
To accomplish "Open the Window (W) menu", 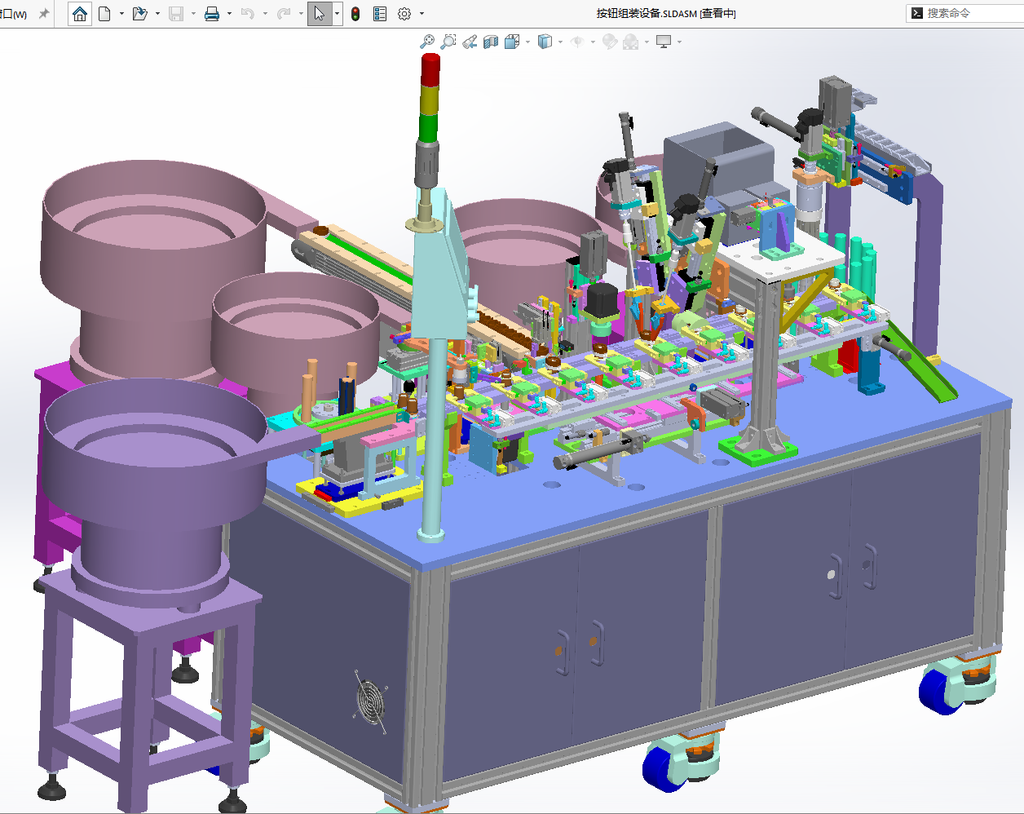I will pos(13,14).
